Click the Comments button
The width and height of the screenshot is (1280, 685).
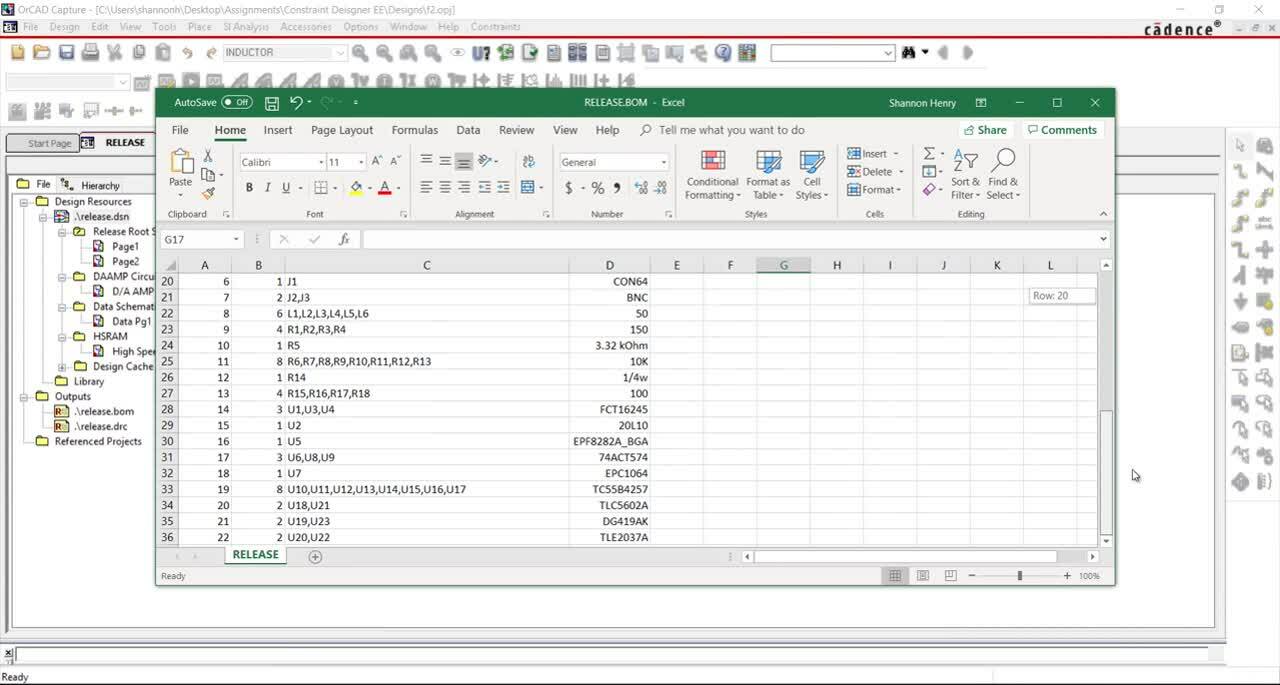(x=1060, y=130)
